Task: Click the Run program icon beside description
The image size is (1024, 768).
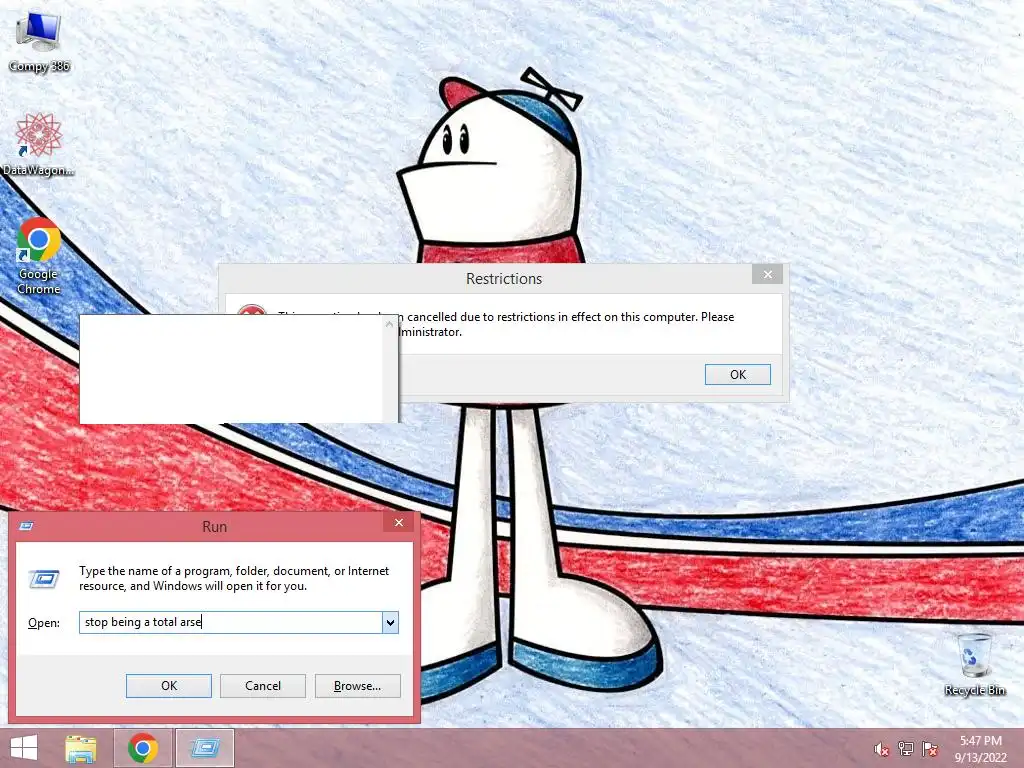Action: click(x=44, y=579)
